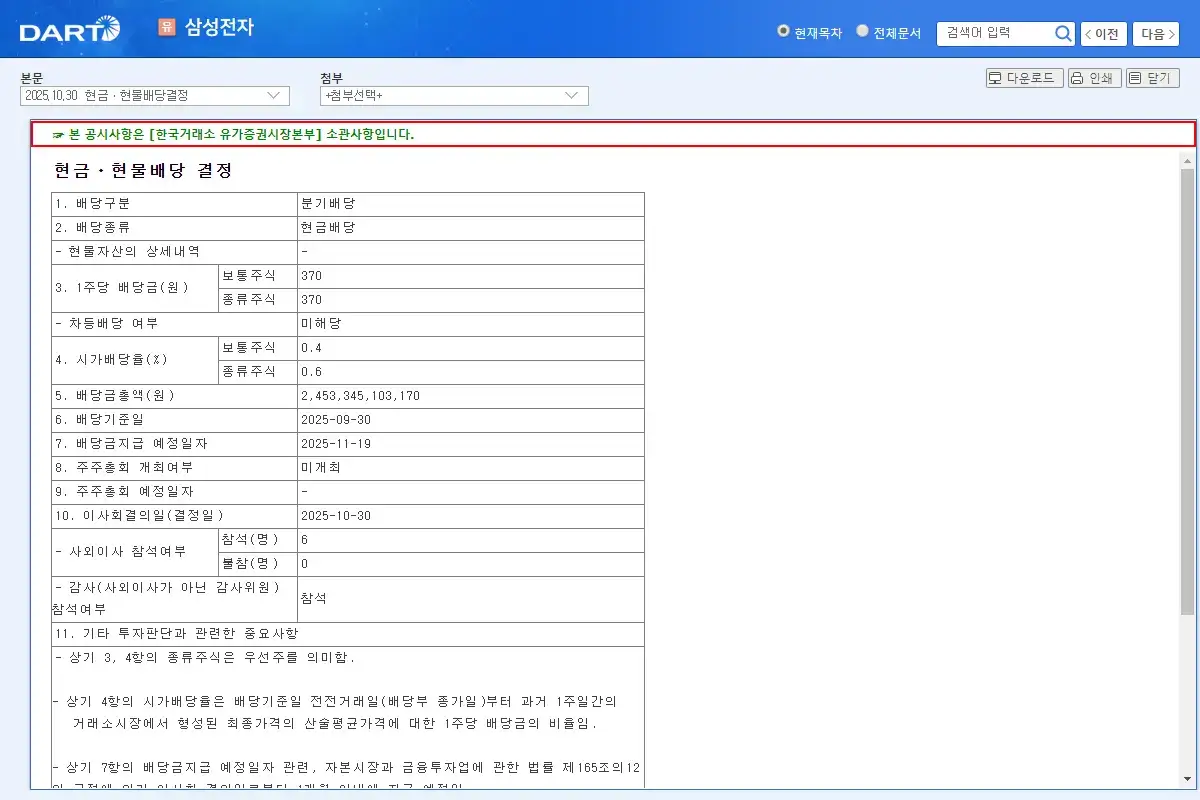Click the 다운로드 button
1200x800 pixels.
(x=1025, y=78)
